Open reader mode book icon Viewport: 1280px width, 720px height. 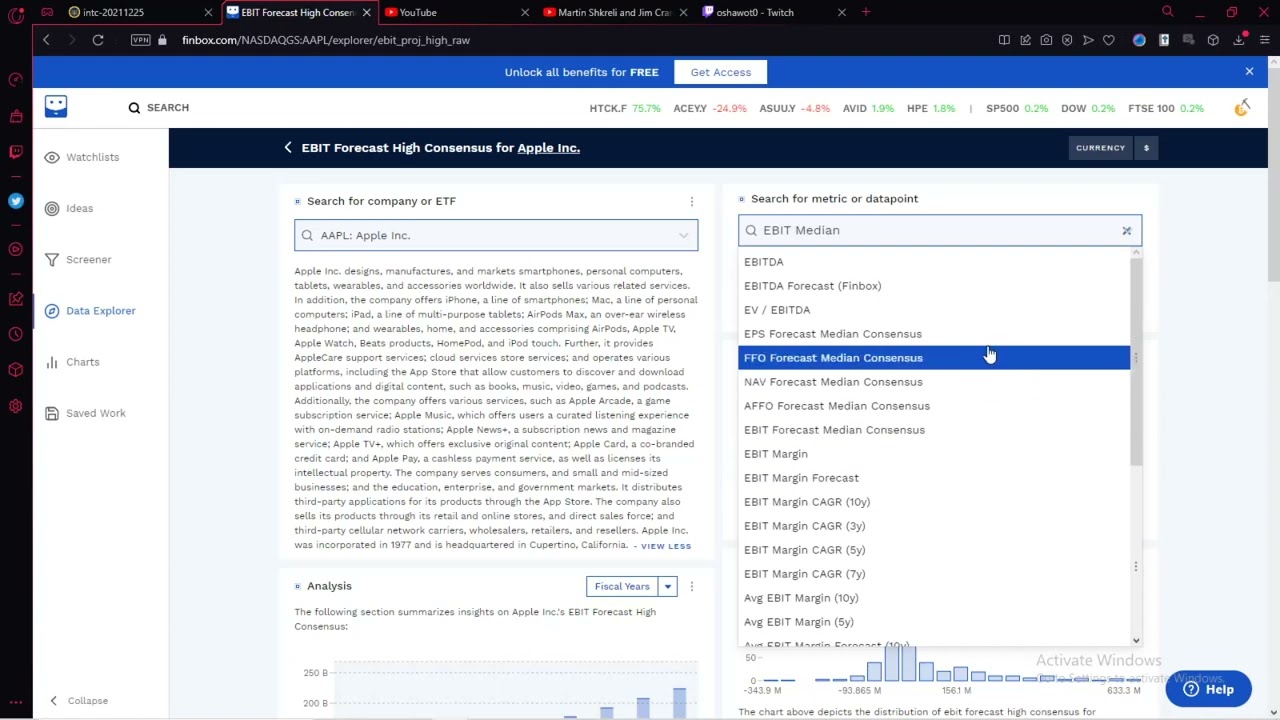pos(1004,40)
